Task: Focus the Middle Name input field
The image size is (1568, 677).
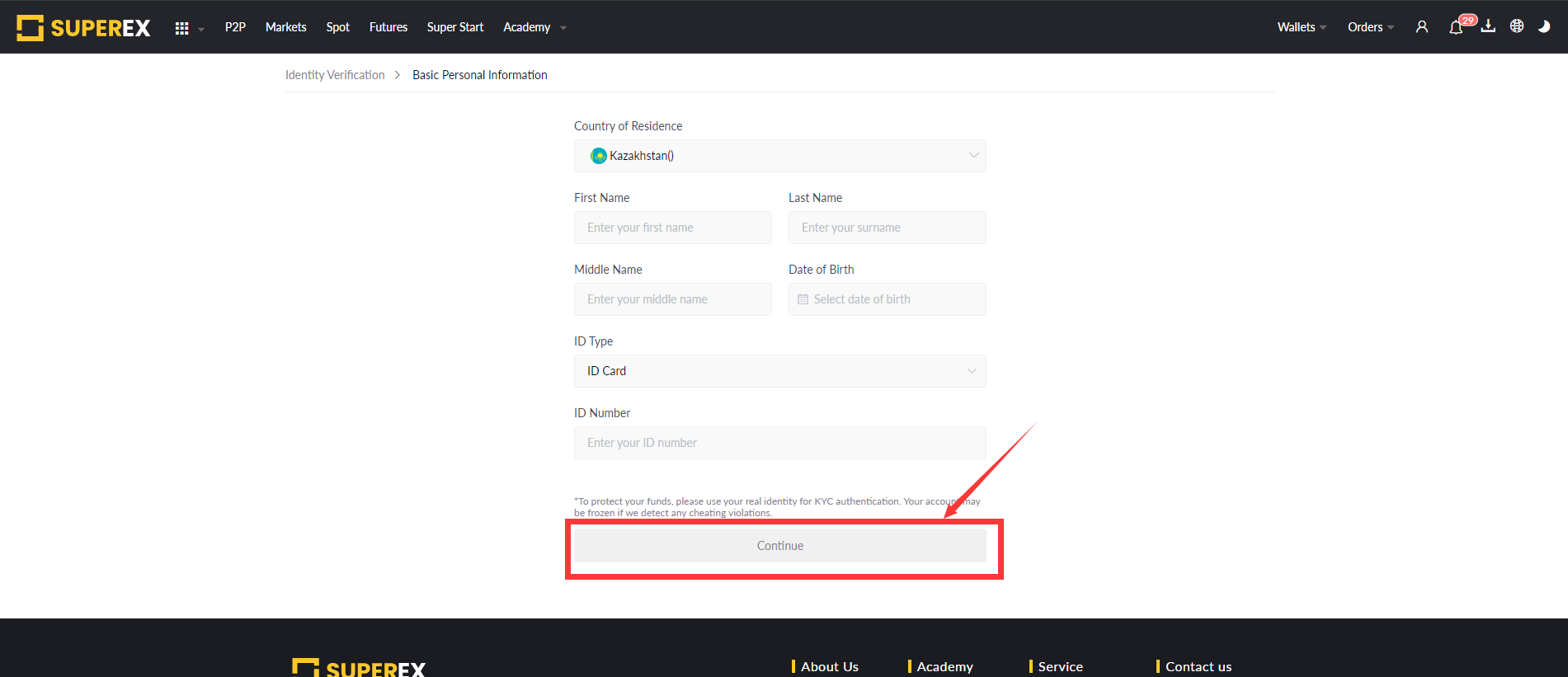Action: [x=673, y=299]
